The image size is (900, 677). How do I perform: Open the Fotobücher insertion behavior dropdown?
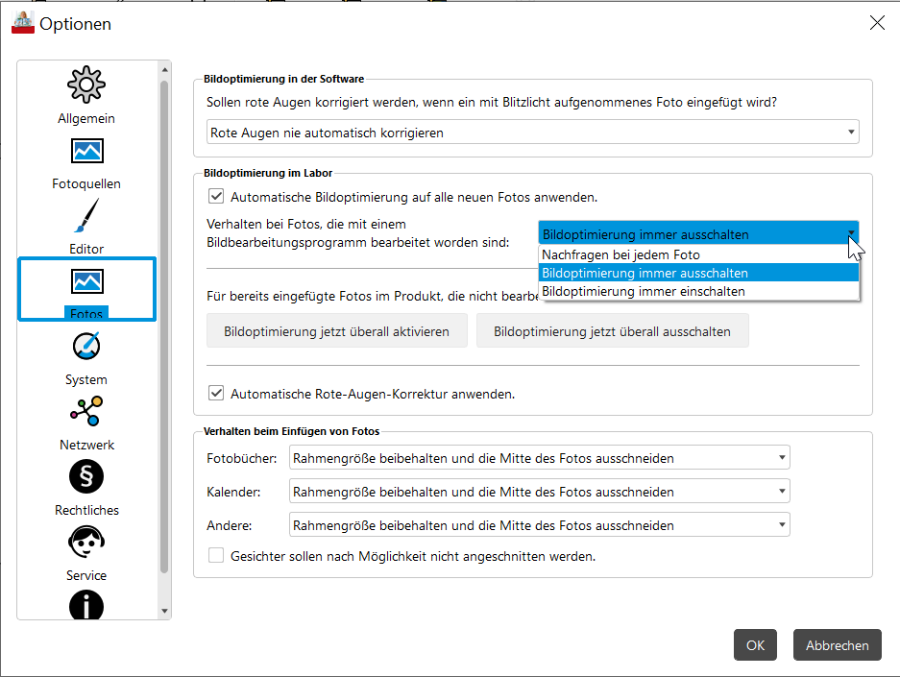coord(540,458)
